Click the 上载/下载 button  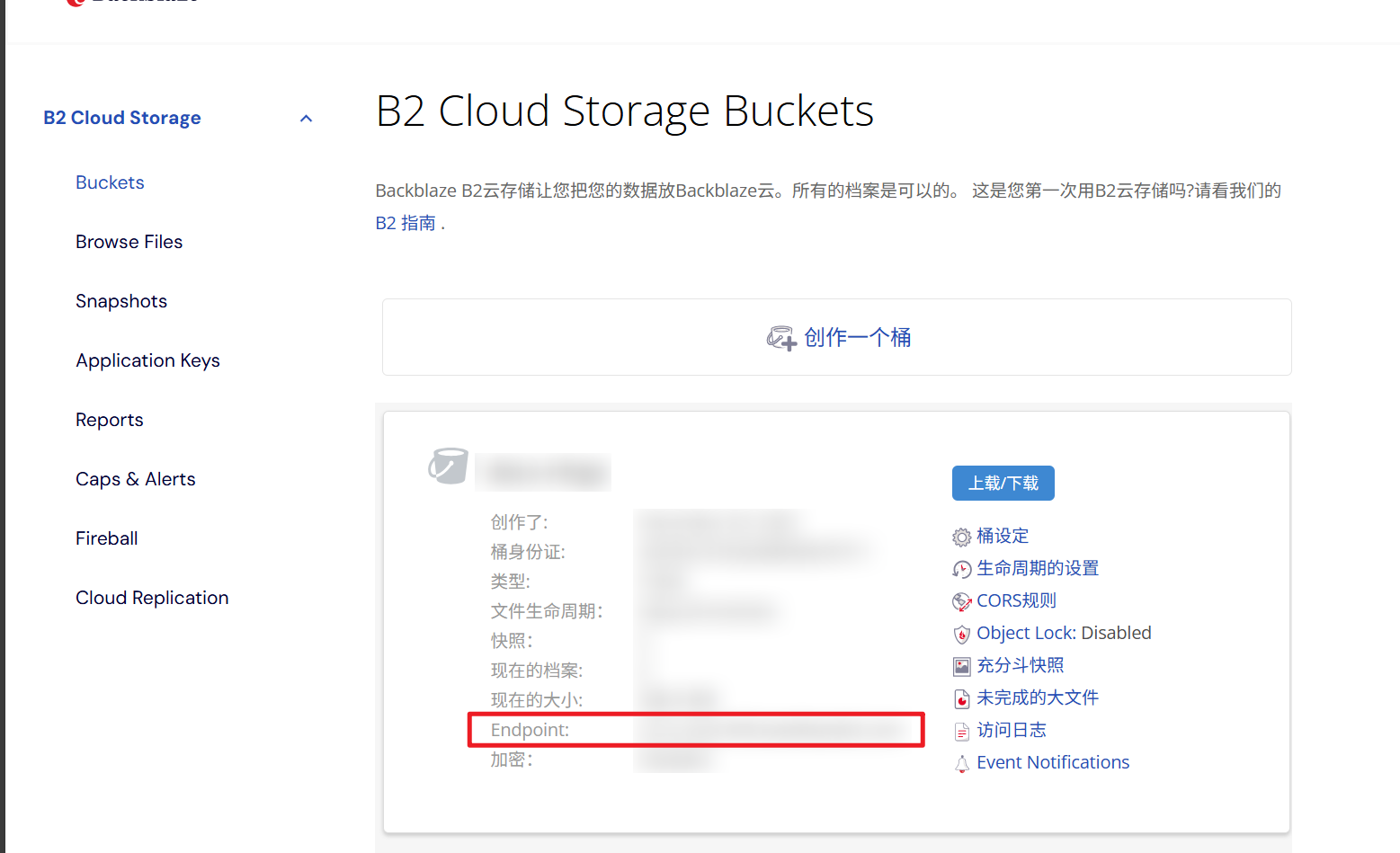[x=1003, y=483]
